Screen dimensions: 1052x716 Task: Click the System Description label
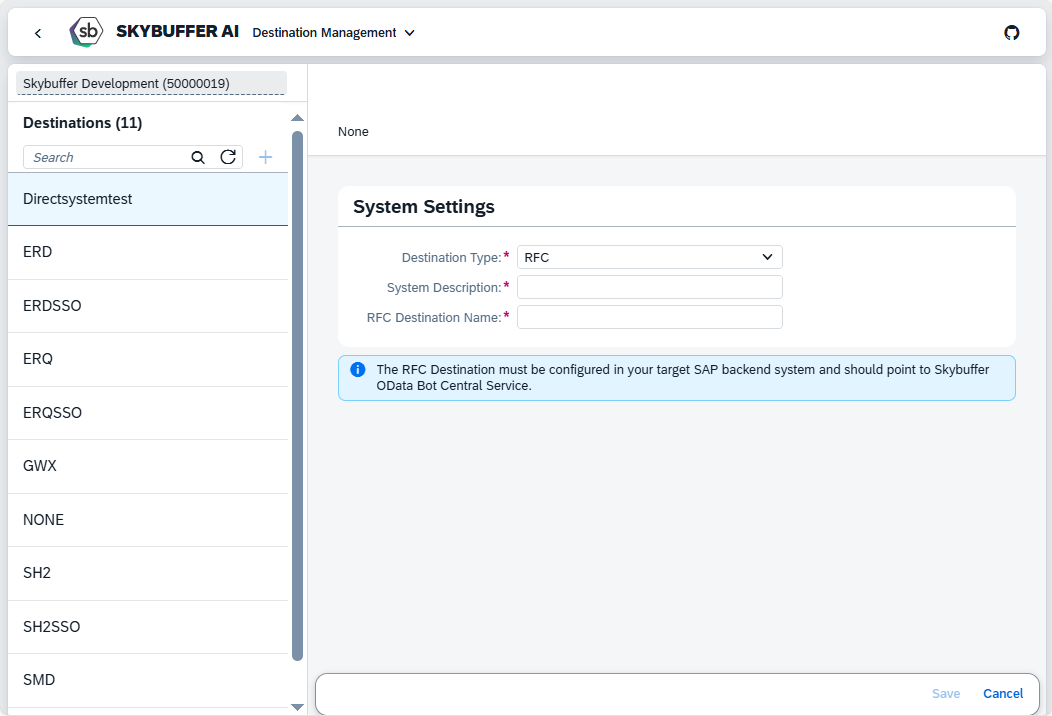coord(444,288)
